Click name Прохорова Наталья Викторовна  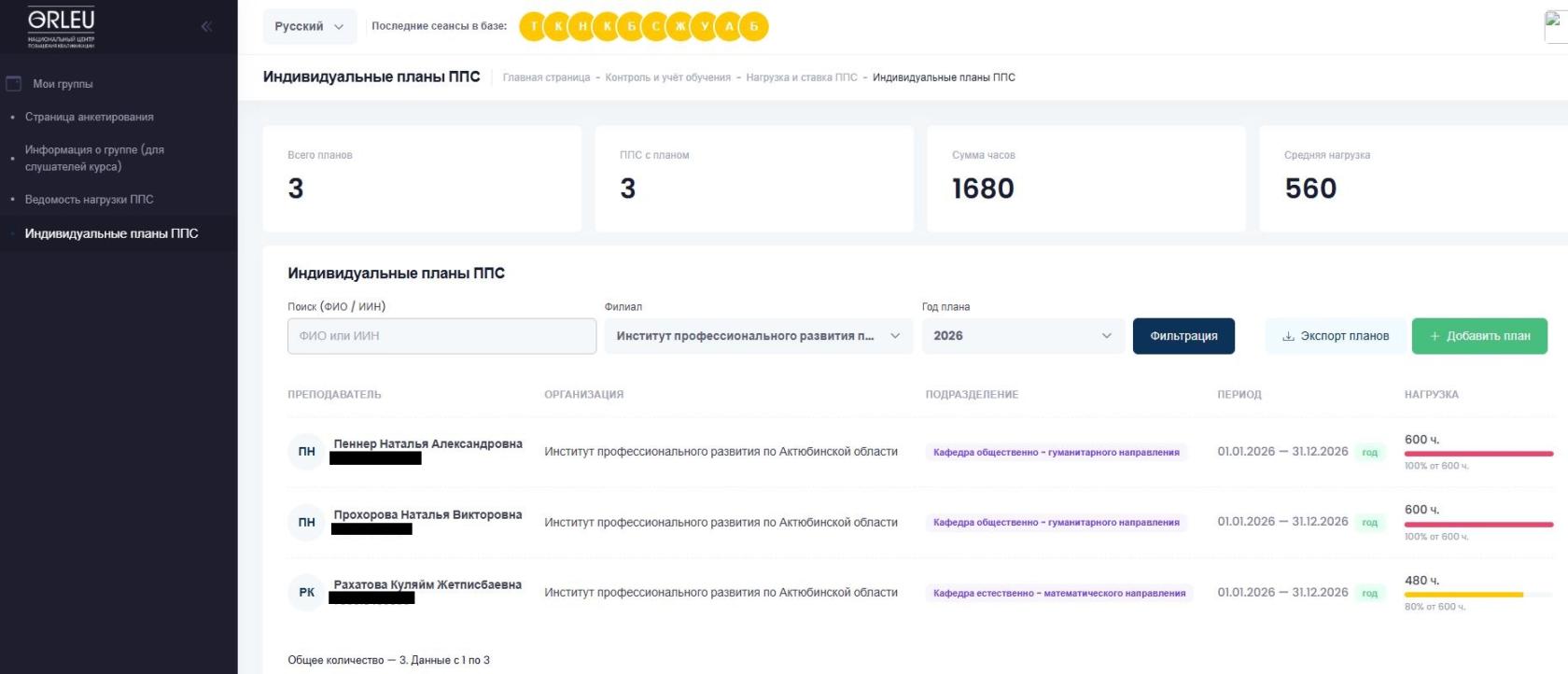point(428,515)
